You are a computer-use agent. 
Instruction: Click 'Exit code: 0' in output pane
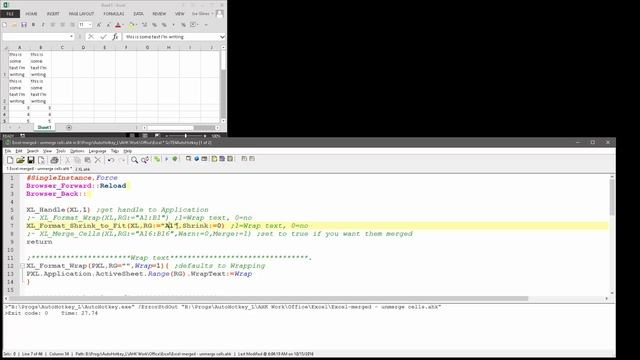click(x=27, y=313)
